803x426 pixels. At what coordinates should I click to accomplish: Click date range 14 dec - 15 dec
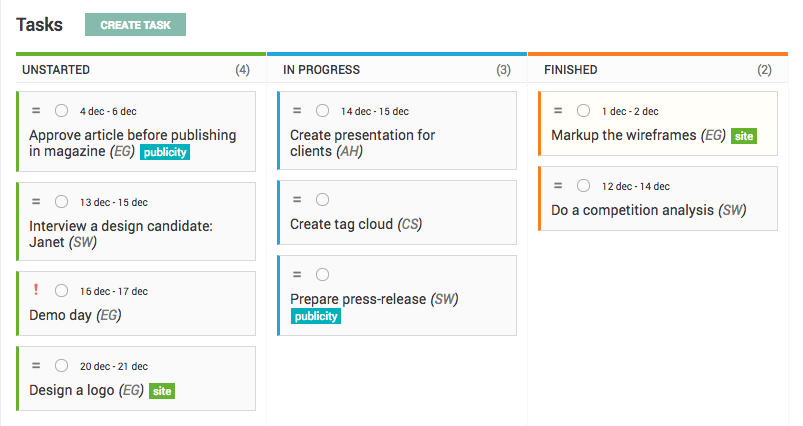pyautogui.click(x=374, y=111)
